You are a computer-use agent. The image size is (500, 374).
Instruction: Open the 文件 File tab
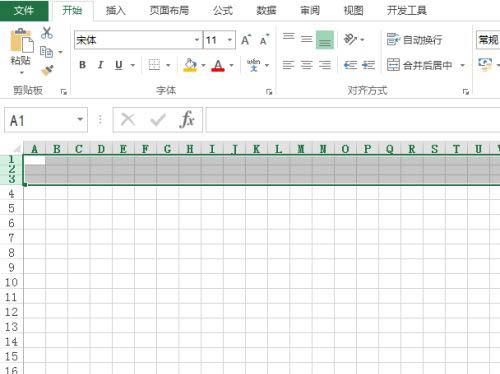pyautogui.click(x=24, y=10)
